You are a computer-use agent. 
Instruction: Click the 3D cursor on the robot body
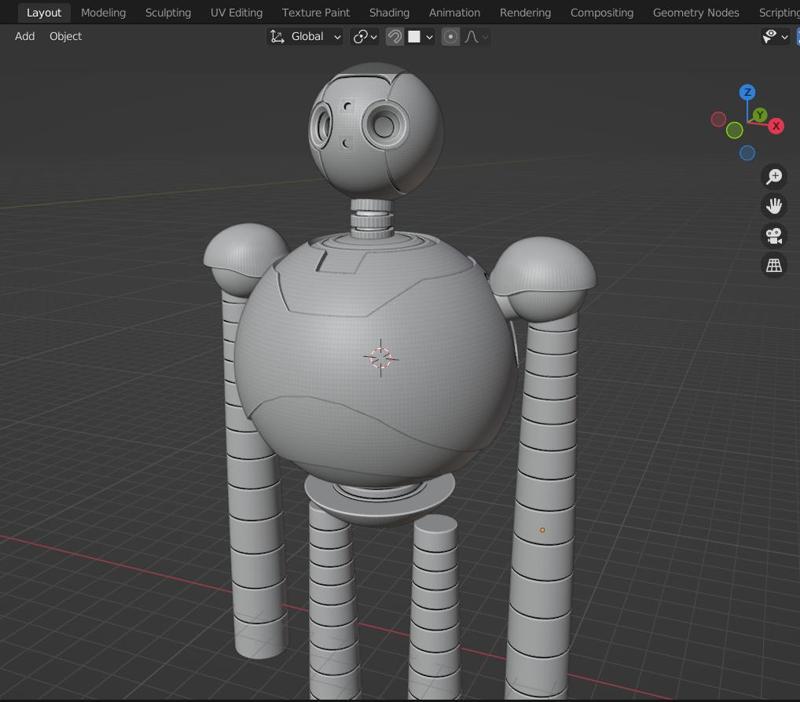click(x=381, y=357)
